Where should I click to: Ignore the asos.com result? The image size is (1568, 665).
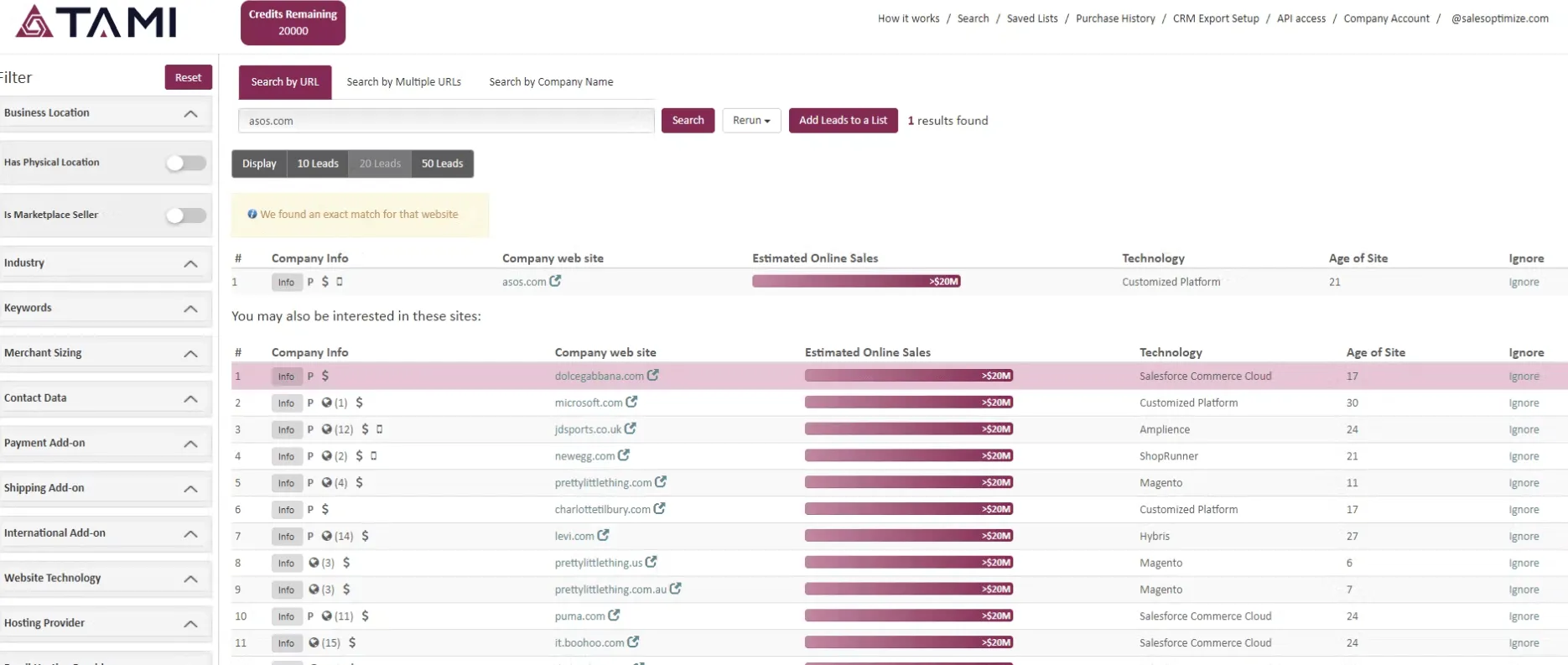[1524, 282]
